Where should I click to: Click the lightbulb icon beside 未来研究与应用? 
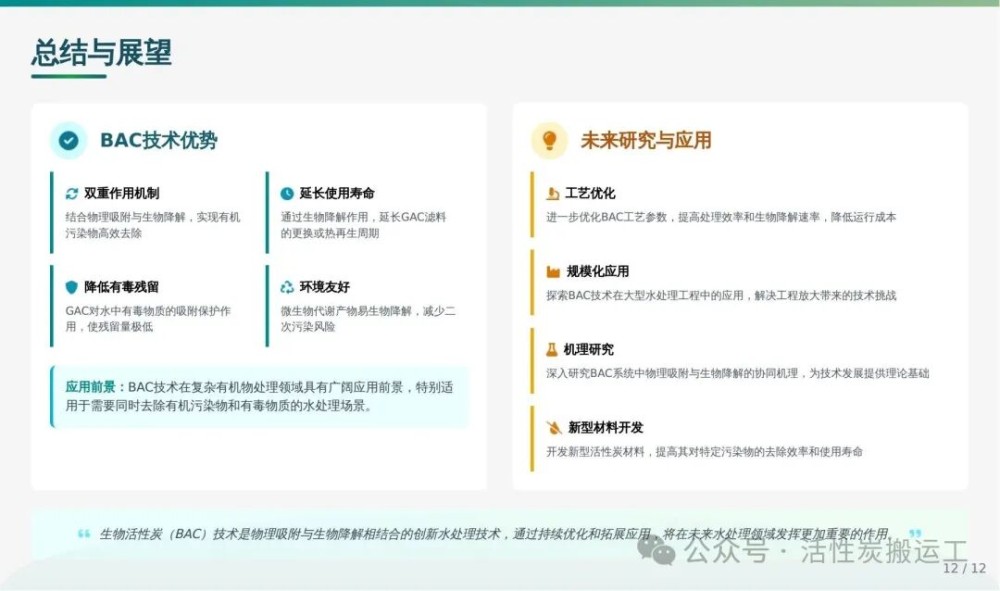[x=549, y=141]
